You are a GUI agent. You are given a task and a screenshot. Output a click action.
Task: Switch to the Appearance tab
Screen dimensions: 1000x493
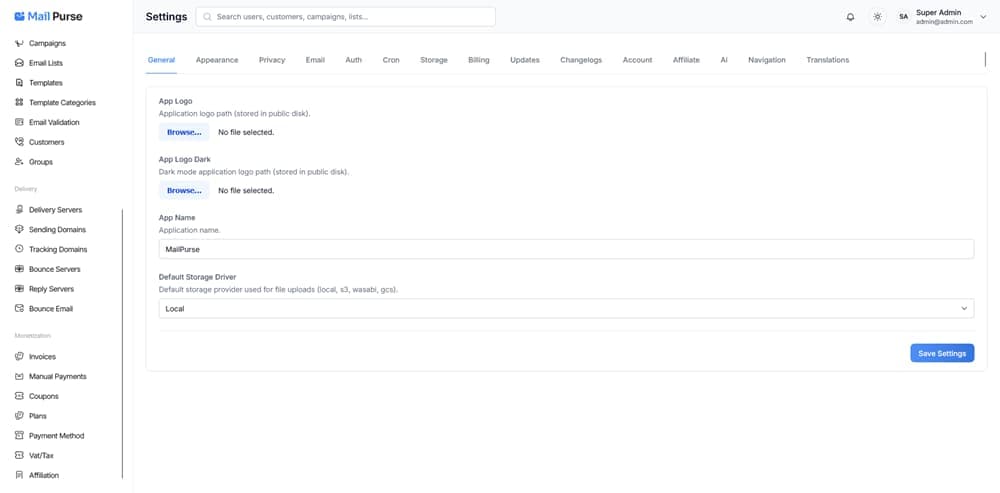click(217, 60)
